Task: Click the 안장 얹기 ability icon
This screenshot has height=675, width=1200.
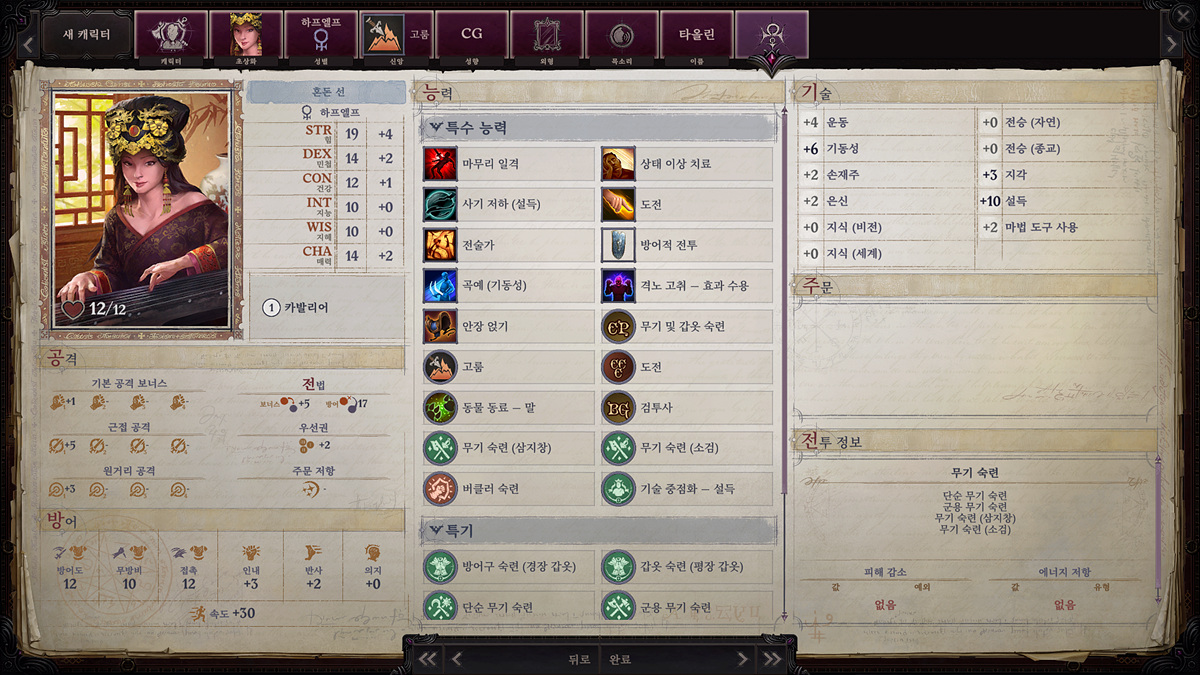Action: (440, 326)
